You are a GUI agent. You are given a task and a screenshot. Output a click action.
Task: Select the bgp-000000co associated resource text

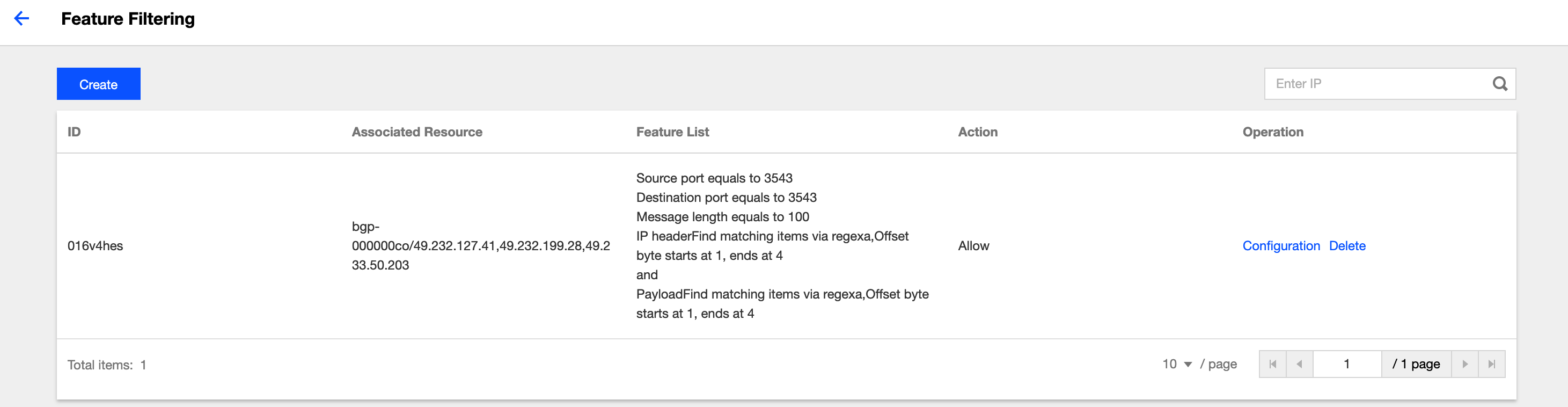481,246
